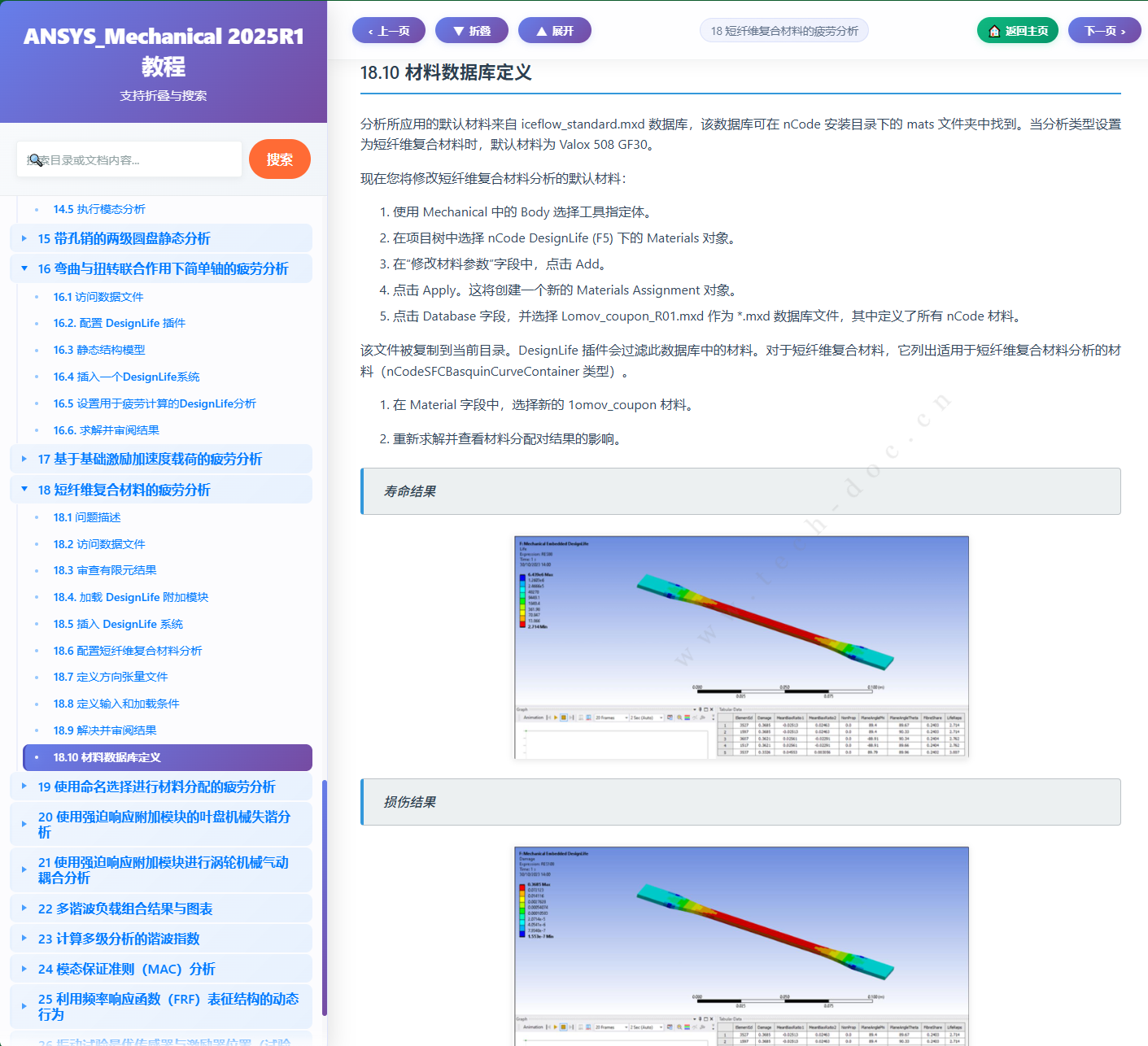Click breadcrumb 18 短纤维复合材料的疲劳分析 in top bar

point(784,30)
